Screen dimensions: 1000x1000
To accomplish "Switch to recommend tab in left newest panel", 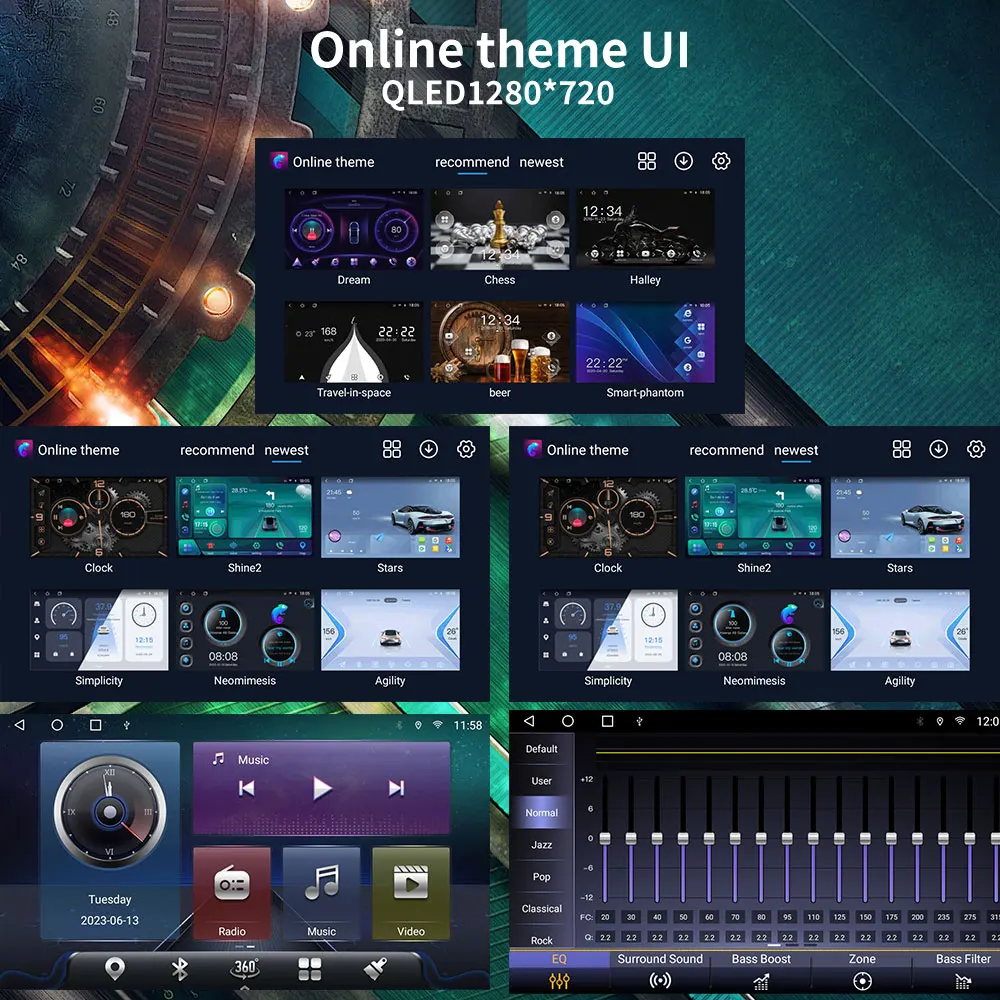I will [217, 450].
